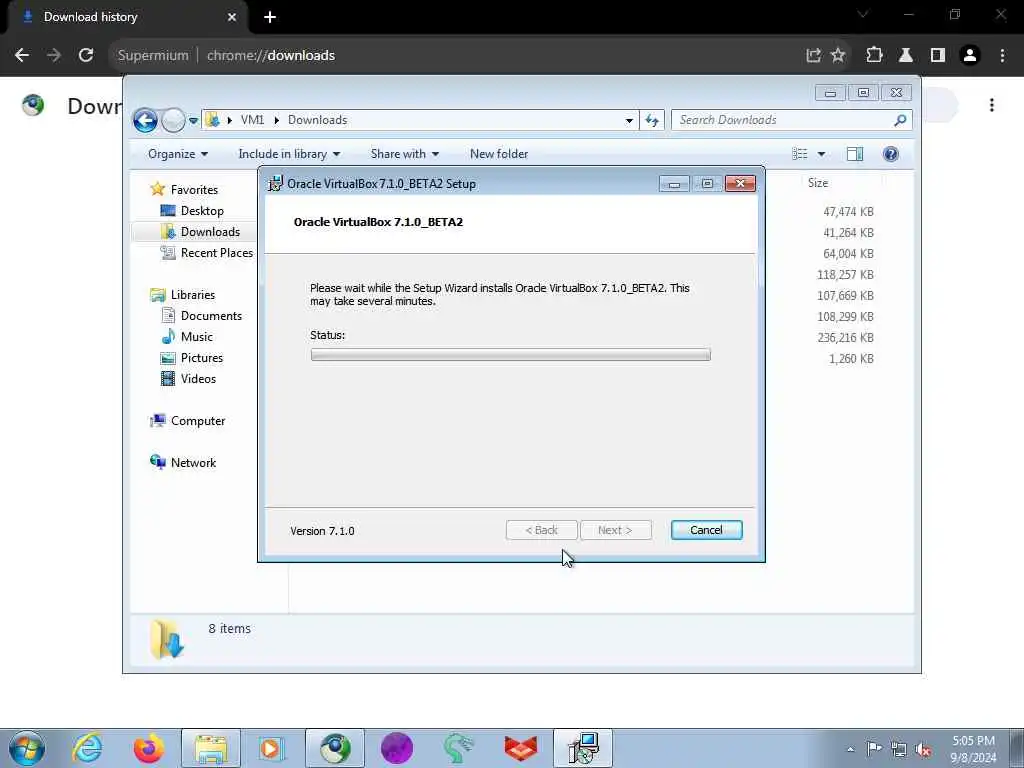Open a new browser tab

pyautogui.click(x=270, y=17)
